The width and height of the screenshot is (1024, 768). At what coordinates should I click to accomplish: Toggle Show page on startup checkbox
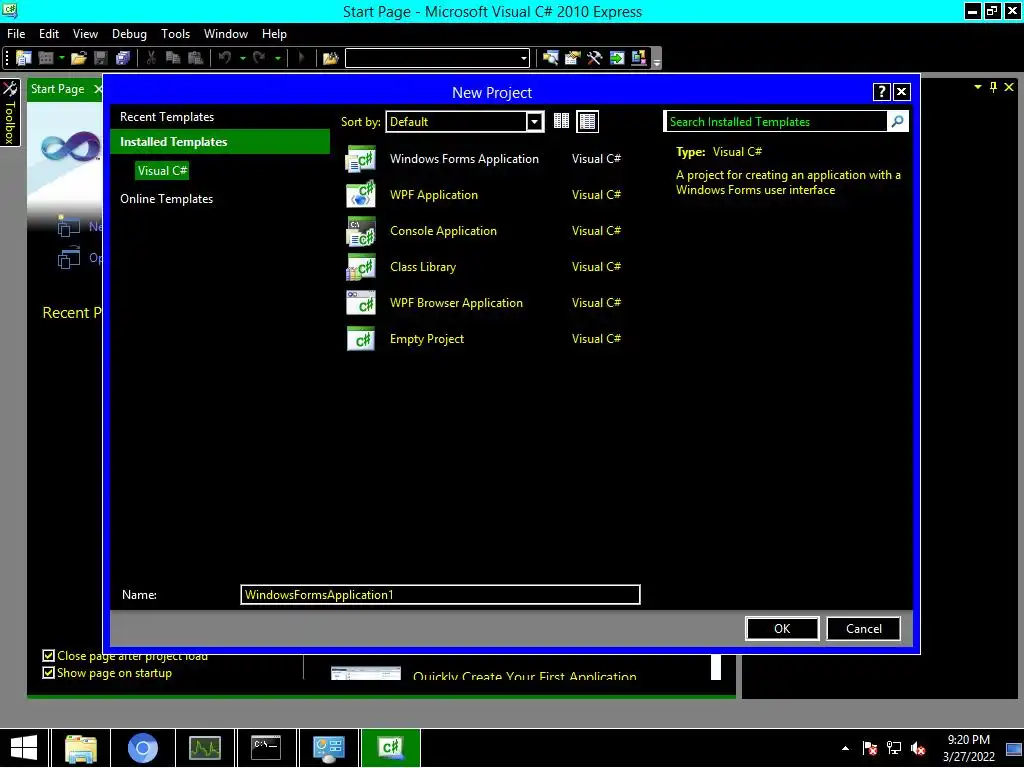(48, 673)
